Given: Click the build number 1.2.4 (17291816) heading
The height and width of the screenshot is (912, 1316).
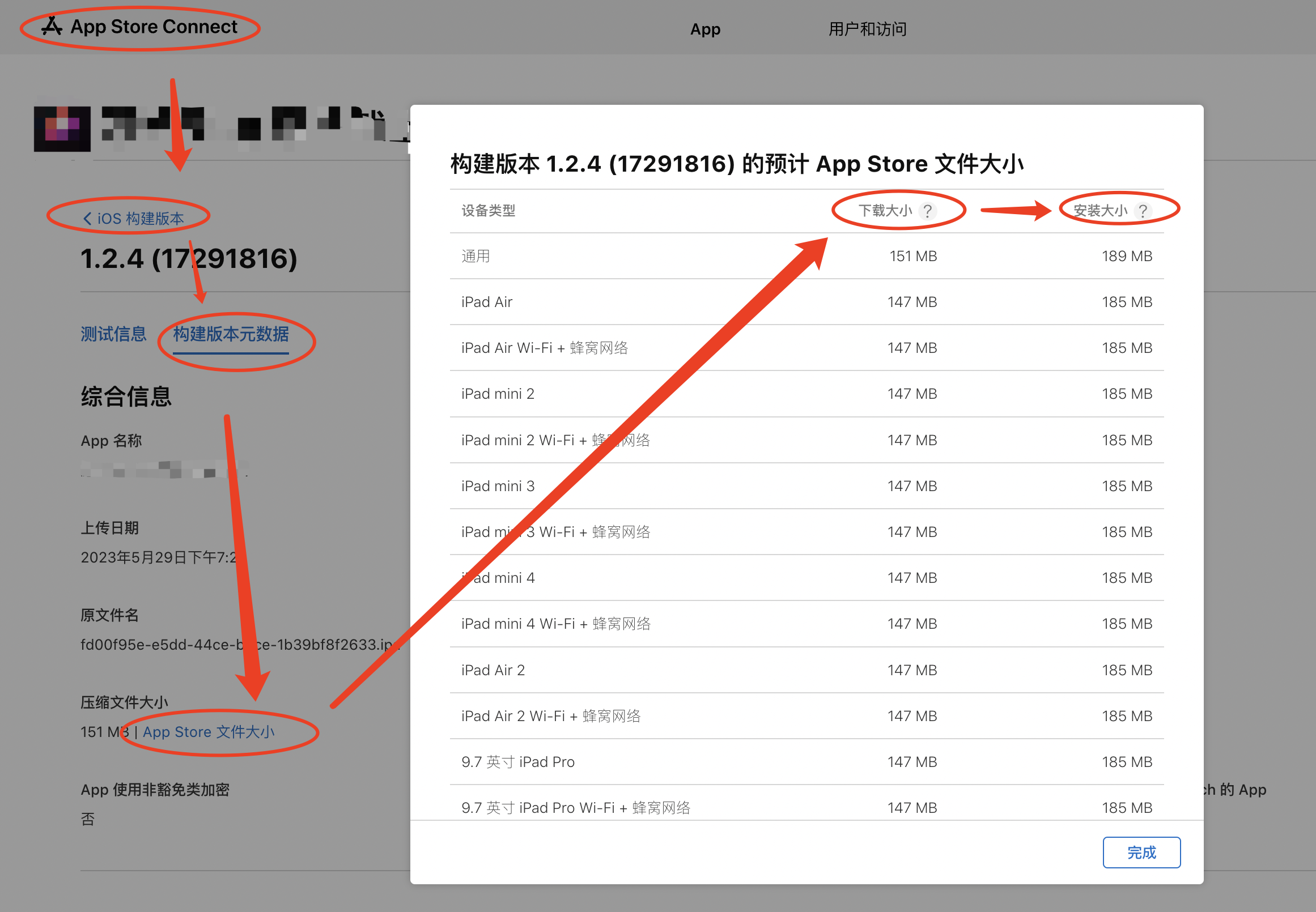Looking at the screenshot, I should (189, 258).
